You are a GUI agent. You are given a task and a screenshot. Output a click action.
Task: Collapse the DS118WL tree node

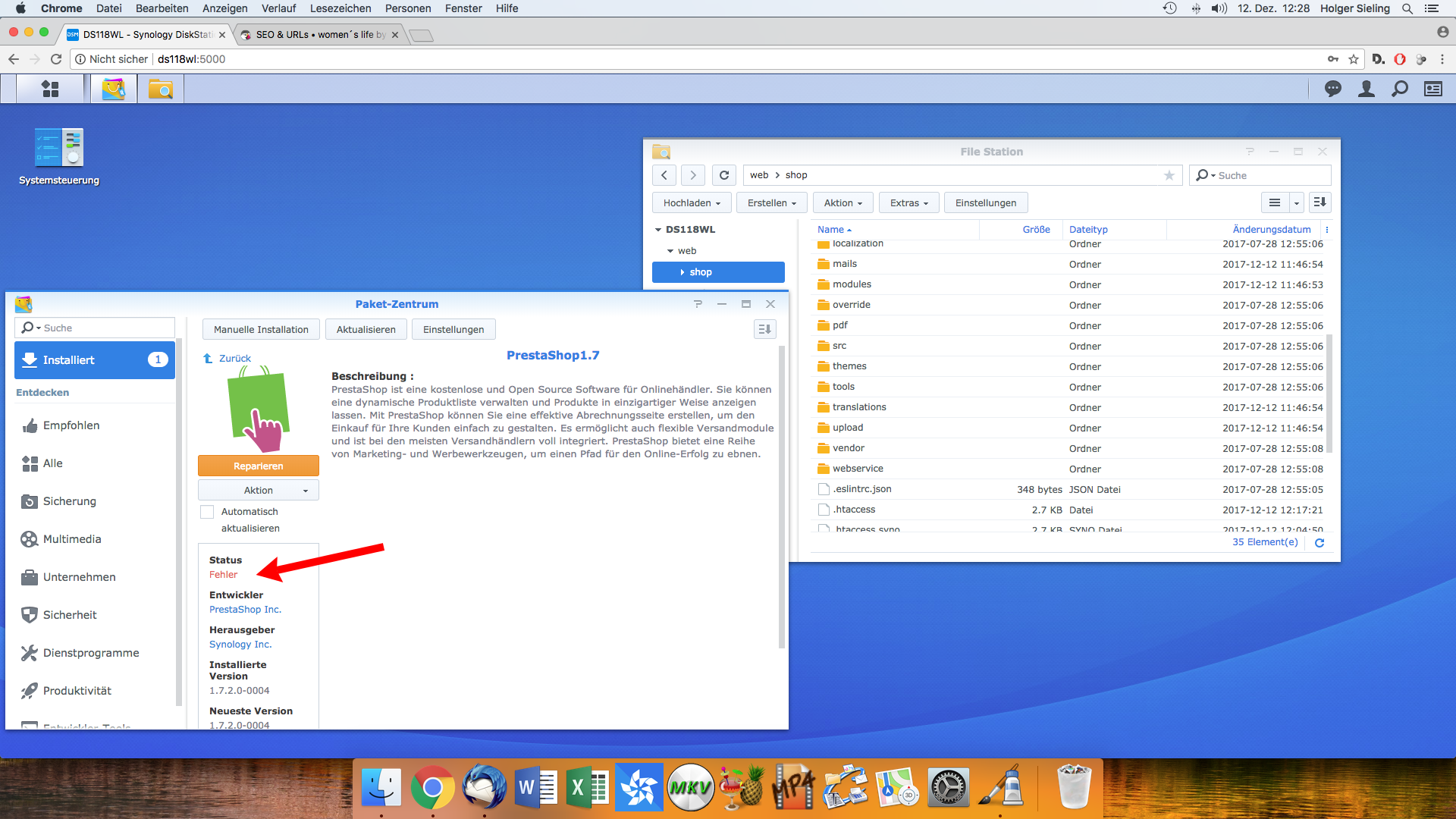click(658, 230)
